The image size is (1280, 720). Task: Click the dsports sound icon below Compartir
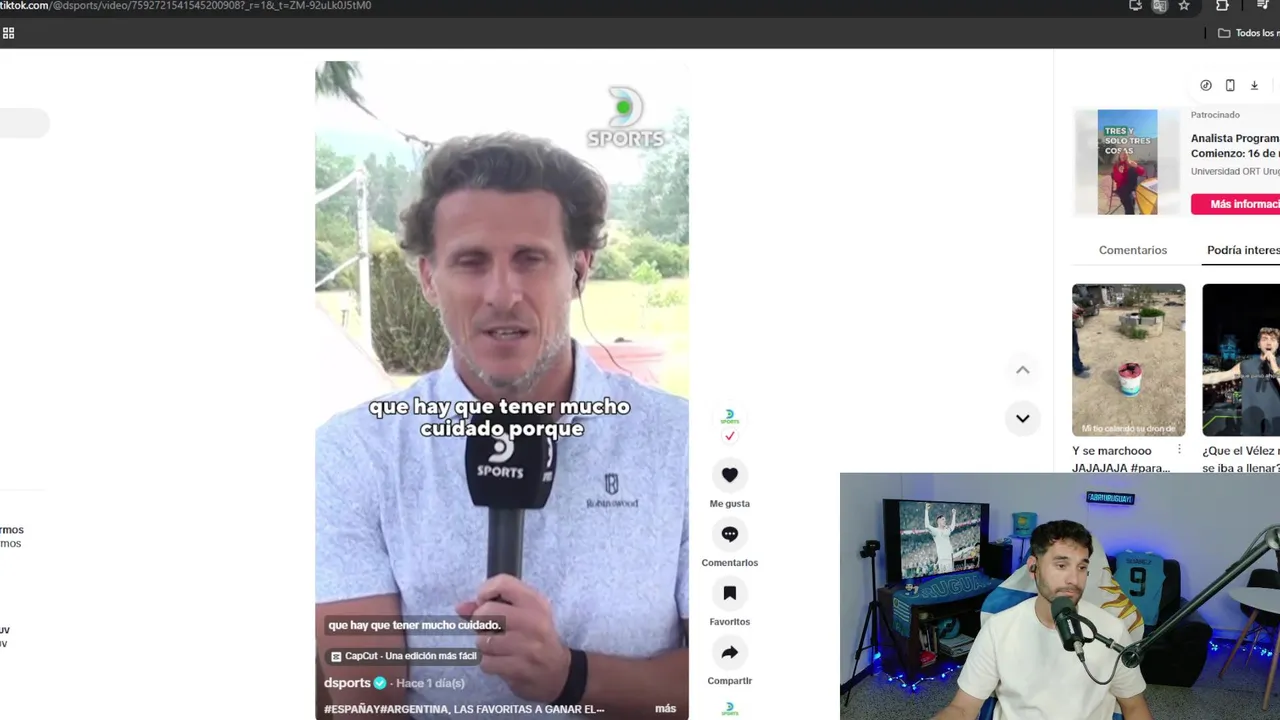coord(729,709)
